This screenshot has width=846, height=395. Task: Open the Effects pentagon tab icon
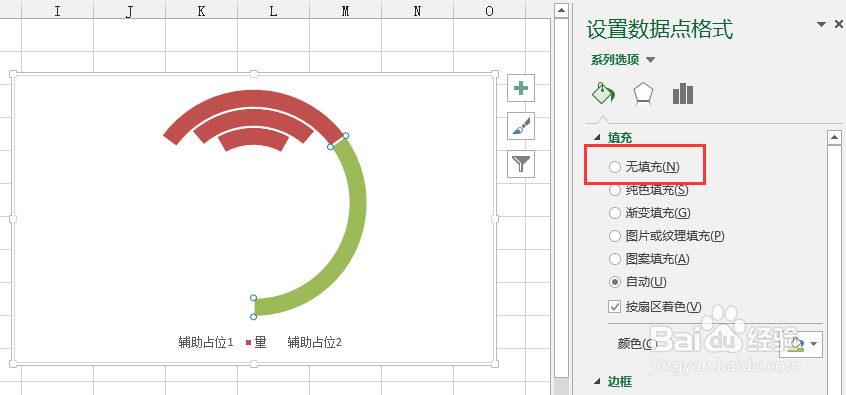pos(643,93)
